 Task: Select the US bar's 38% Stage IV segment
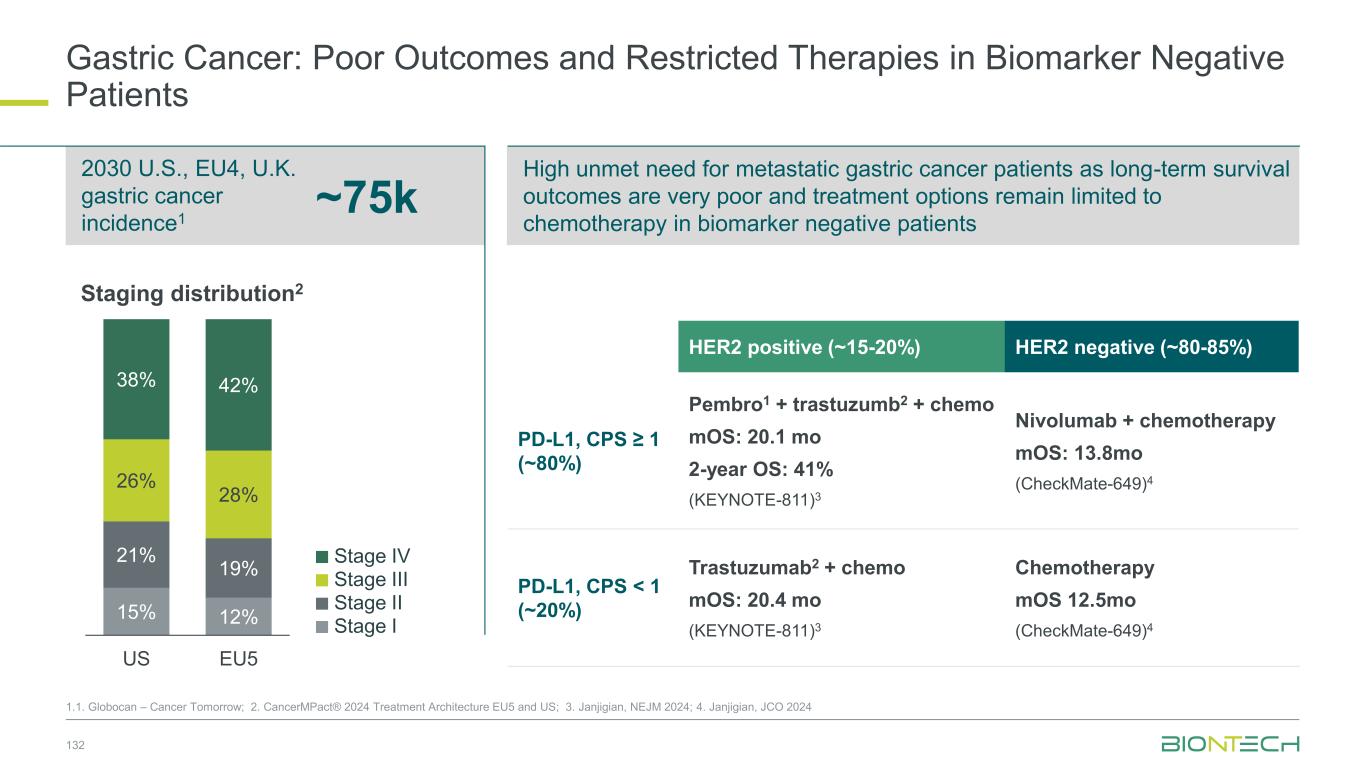click(136, 379)
